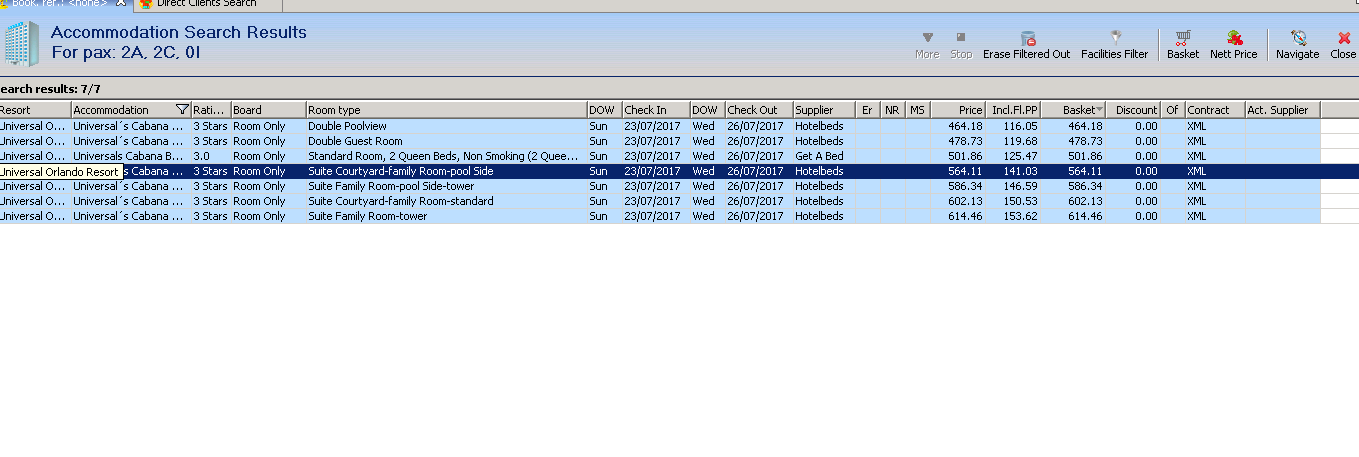The height and width of the screenshot is (457, 1359).
Task: Select the Double Guest Room row
Action: point(679,141)
